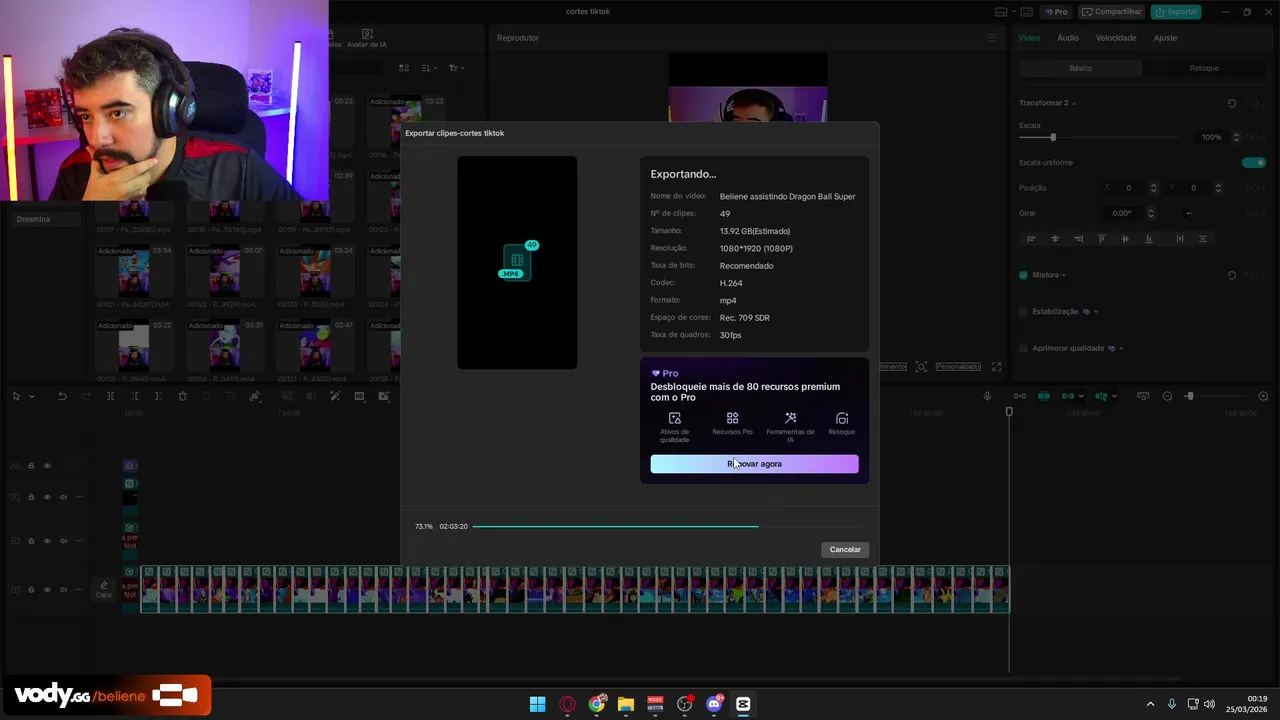Click the align top icon
The width and height of the screenshot is (1280, 720).
pyautogui.click(x=1102, y=239)
